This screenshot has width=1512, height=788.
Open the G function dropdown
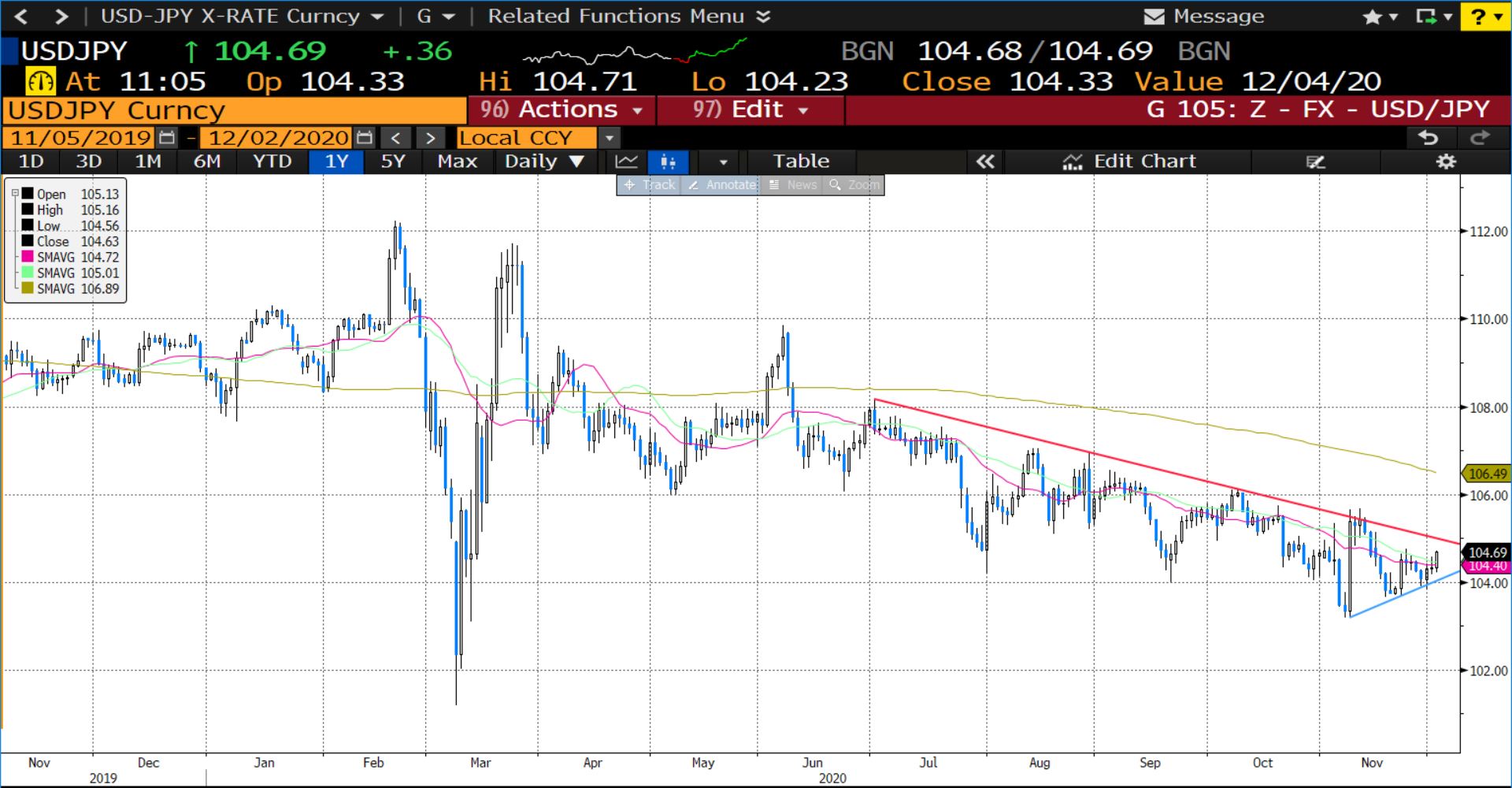435,17
